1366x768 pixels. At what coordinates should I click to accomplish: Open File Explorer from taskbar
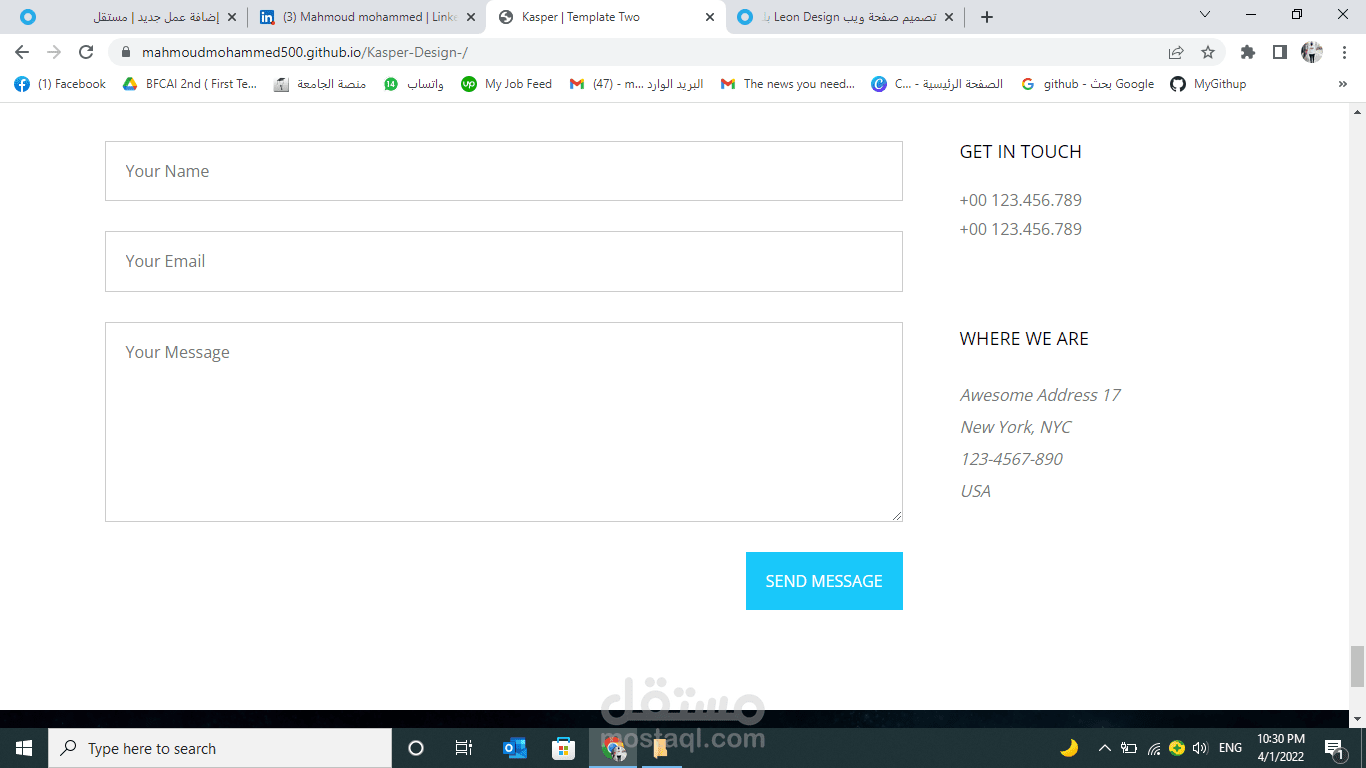click(x=660, y=748)
